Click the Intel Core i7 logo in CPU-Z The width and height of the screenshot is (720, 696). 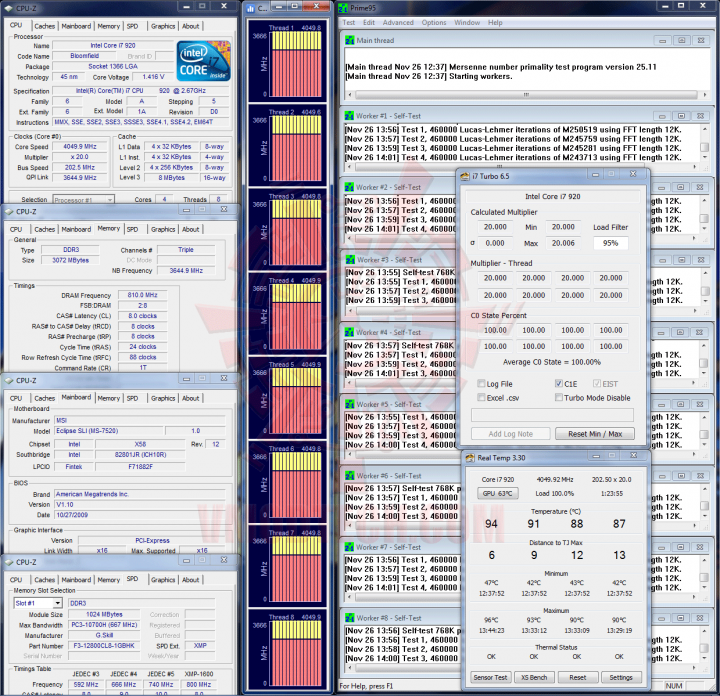pyautogui.click(x=204, y=62)
